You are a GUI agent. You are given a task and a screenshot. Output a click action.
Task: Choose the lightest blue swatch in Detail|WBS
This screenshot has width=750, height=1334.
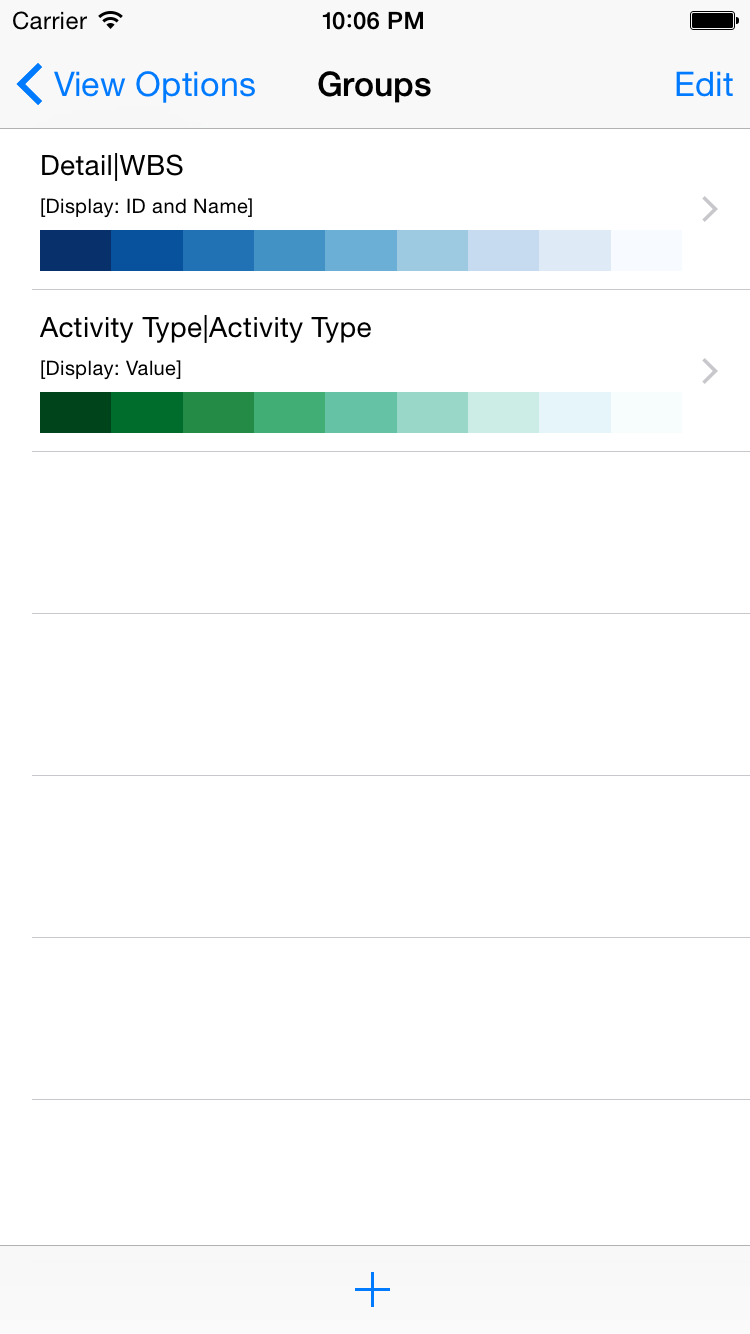pyautogui.click(x=646, y=250)
